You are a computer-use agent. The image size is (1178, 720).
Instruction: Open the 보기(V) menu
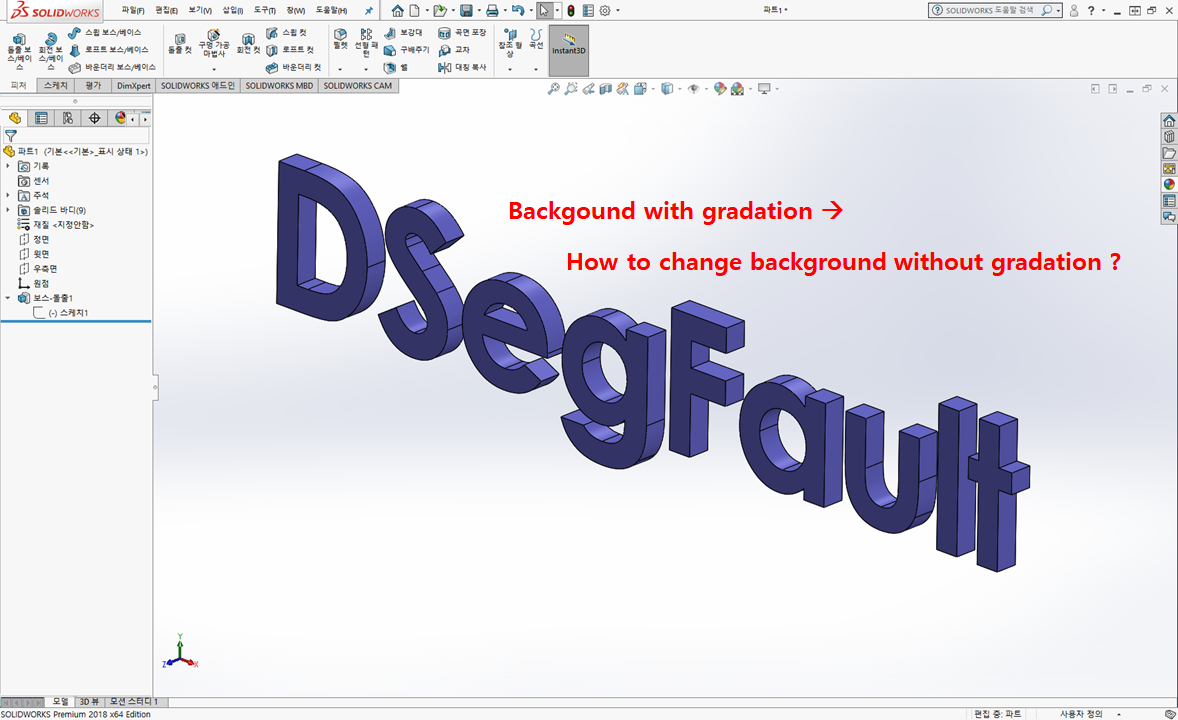pos(200,11)
